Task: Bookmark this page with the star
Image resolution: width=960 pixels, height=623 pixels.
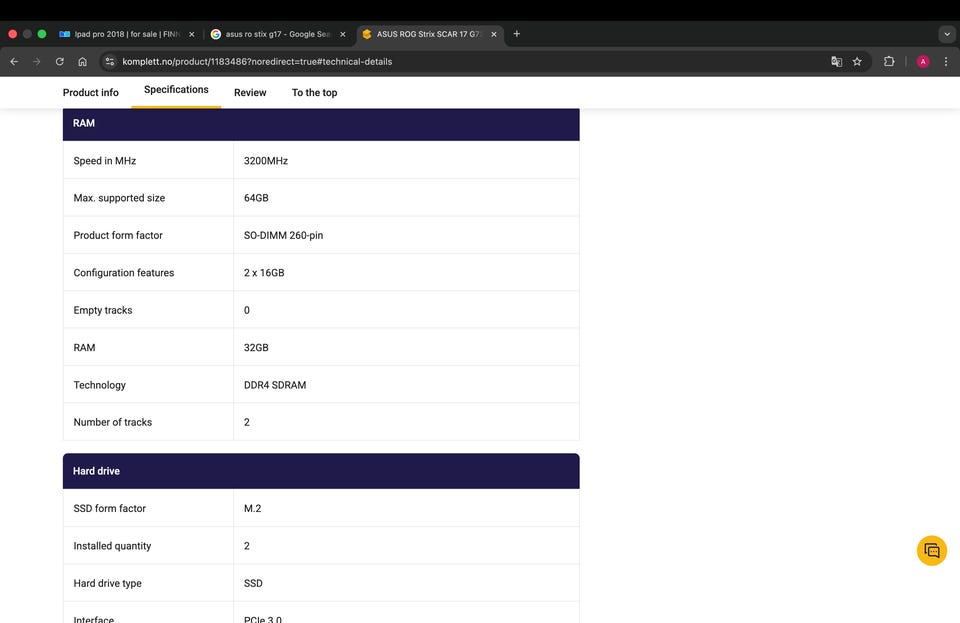Action: coord(857,61)
